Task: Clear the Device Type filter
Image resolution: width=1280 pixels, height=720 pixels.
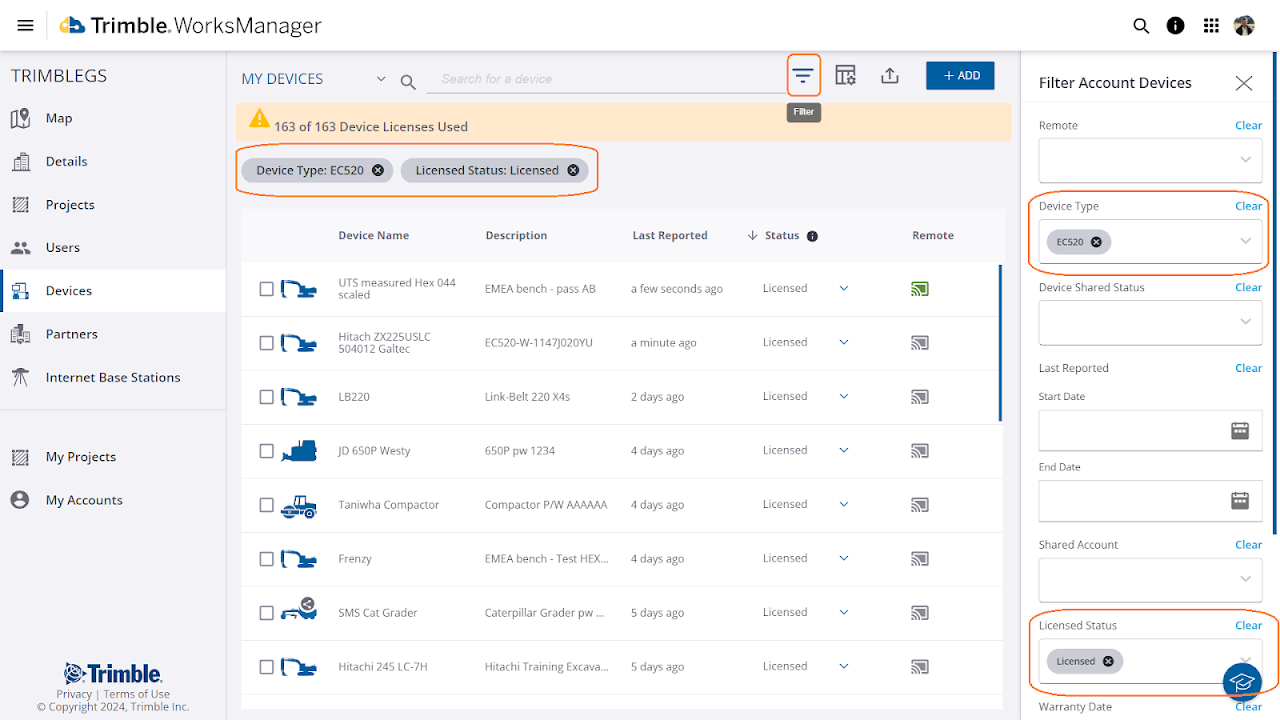Action: click(x=1248, y=206)
